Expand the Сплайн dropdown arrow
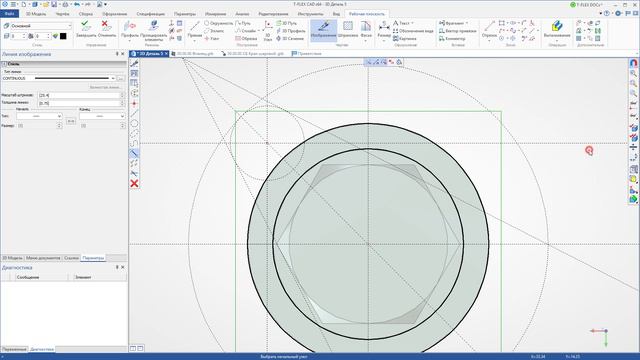This screenshot has height=360, width=640. click(x=259, y=31)
